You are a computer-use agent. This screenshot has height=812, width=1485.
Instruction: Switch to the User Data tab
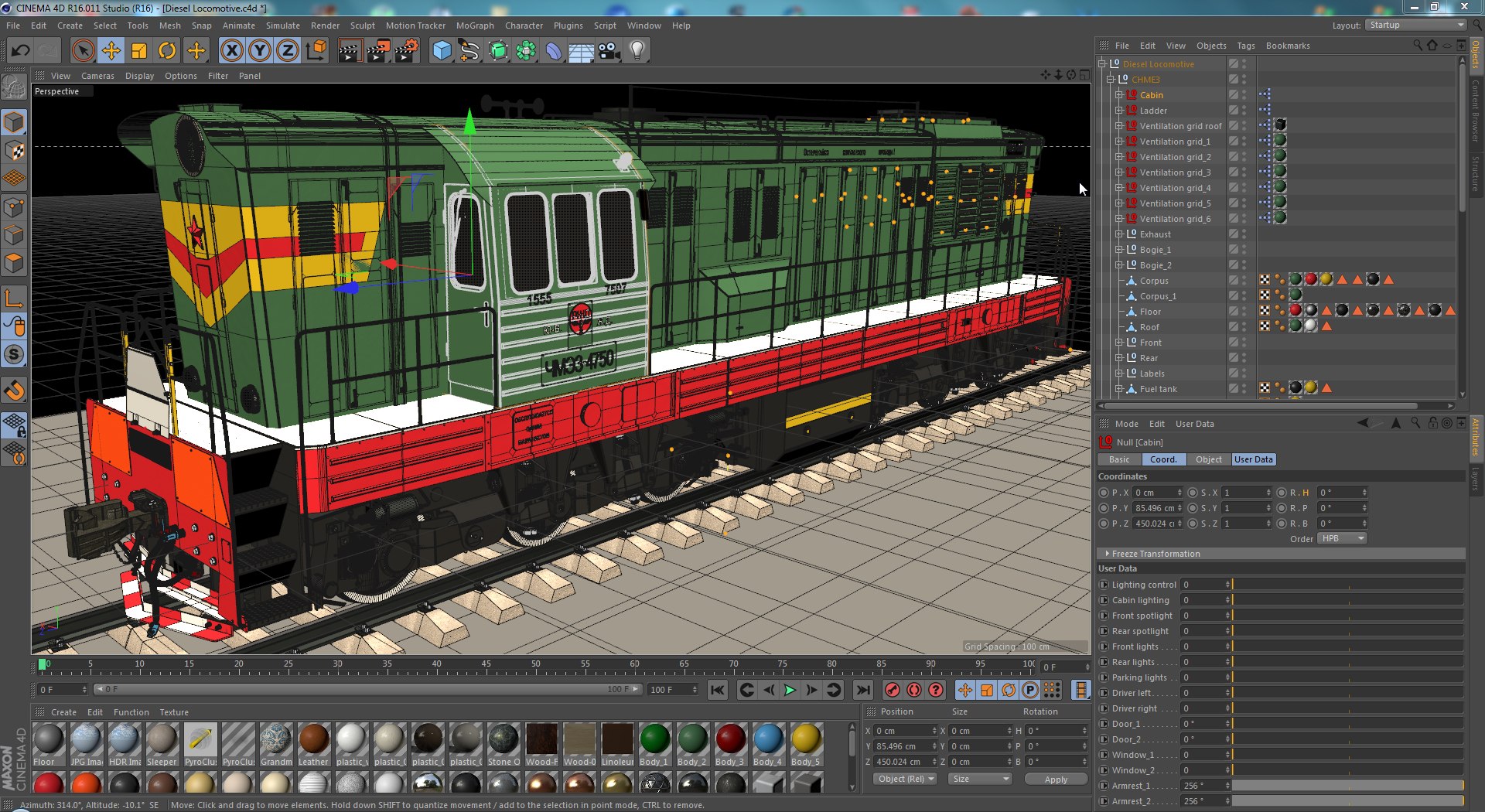click(x=1253, y=459)
